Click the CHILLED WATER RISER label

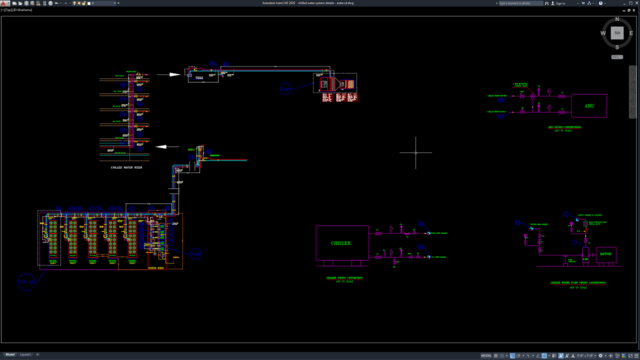(x=127, y=167)
